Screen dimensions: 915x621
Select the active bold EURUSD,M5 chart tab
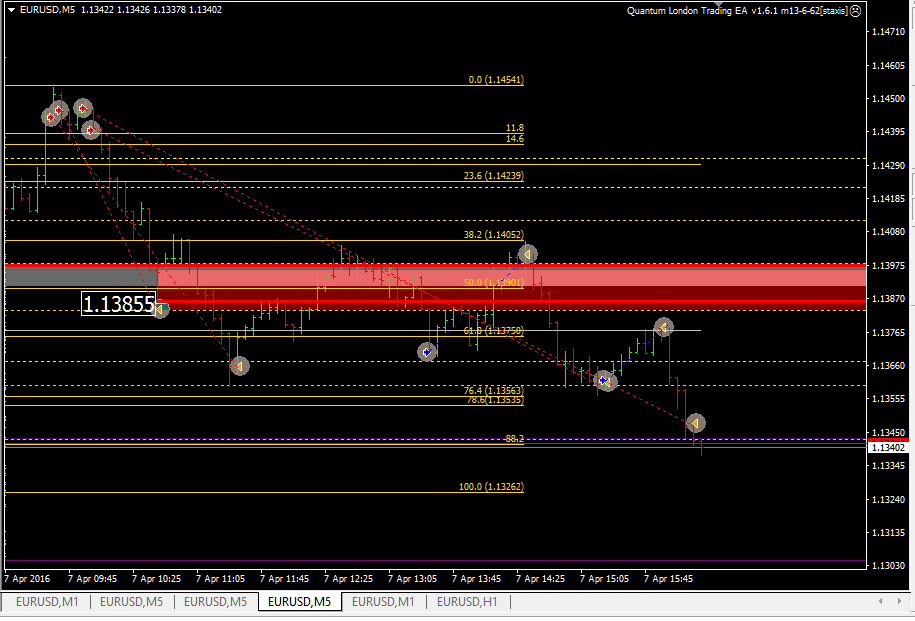coord(299,601)
